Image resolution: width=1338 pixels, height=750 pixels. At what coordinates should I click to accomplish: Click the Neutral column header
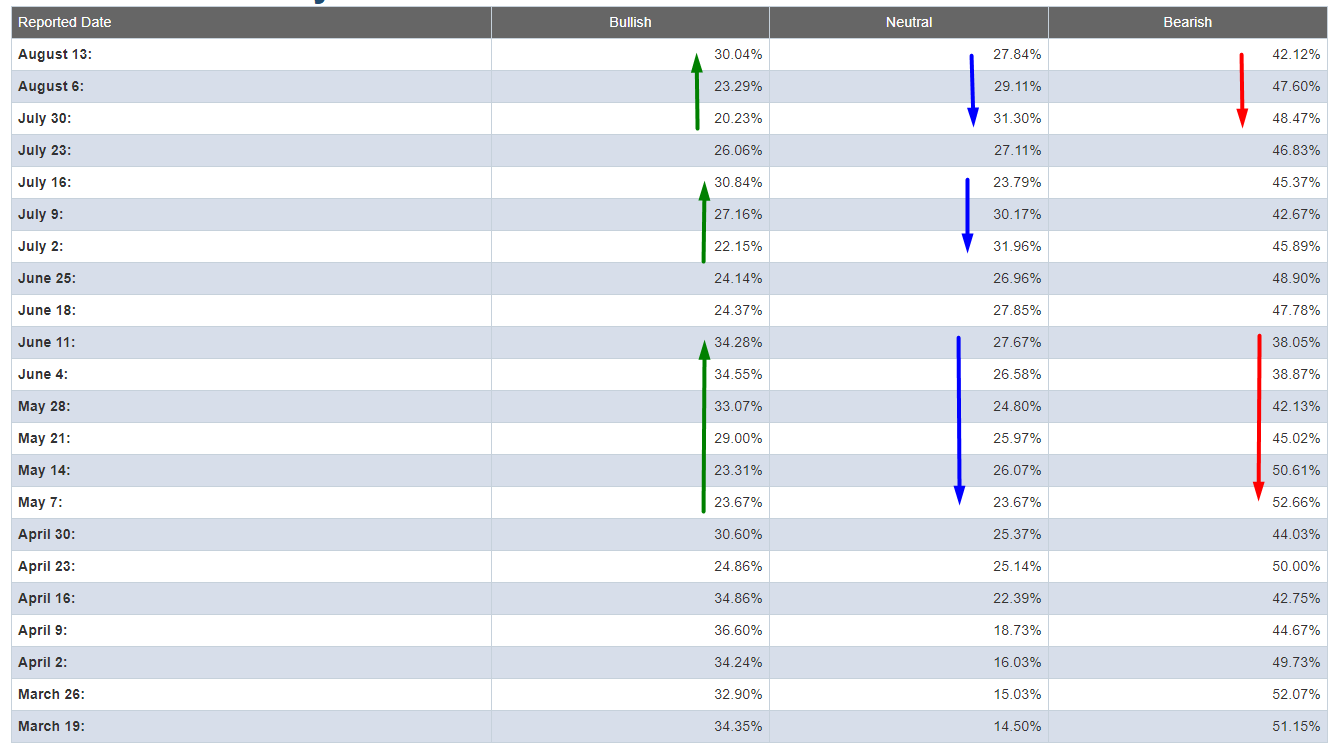point(909,22)
